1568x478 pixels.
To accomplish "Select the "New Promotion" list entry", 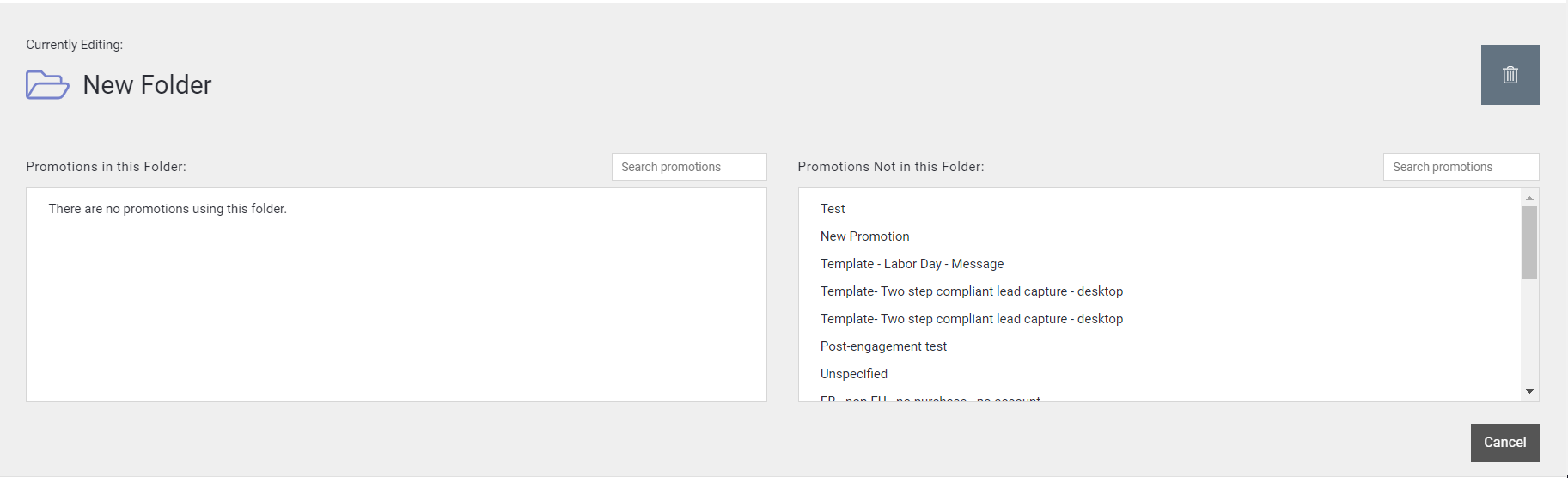I will (x=864, y=236).
